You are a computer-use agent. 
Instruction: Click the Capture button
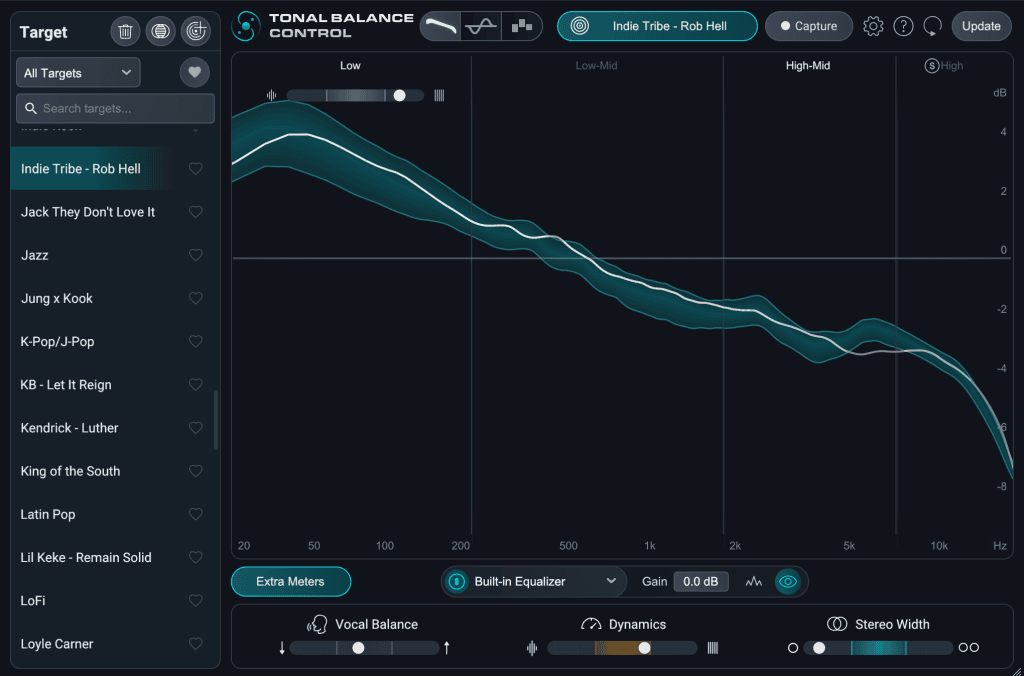coord(808,26)
